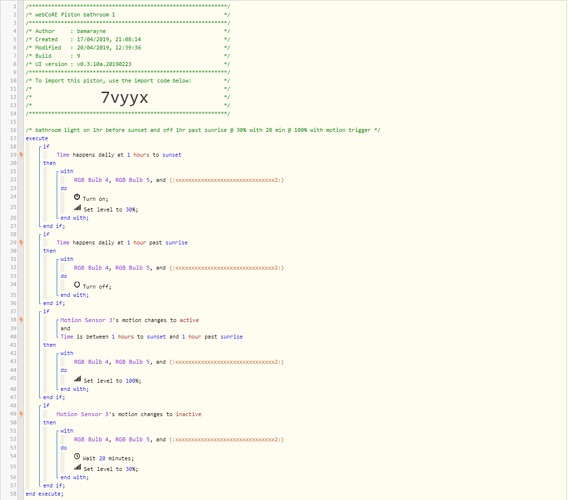Click the lightning trigger icon on line 38
The width and height of the screenshot is (571, 500).
pos(21,320)
